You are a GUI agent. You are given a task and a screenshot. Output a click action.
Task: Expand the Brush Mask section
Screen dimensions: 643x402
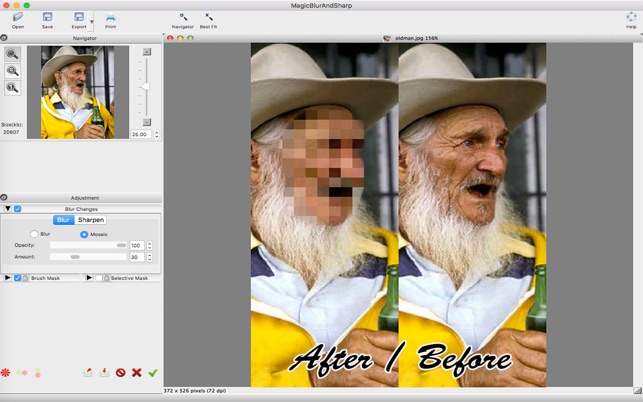pos(7,278)
